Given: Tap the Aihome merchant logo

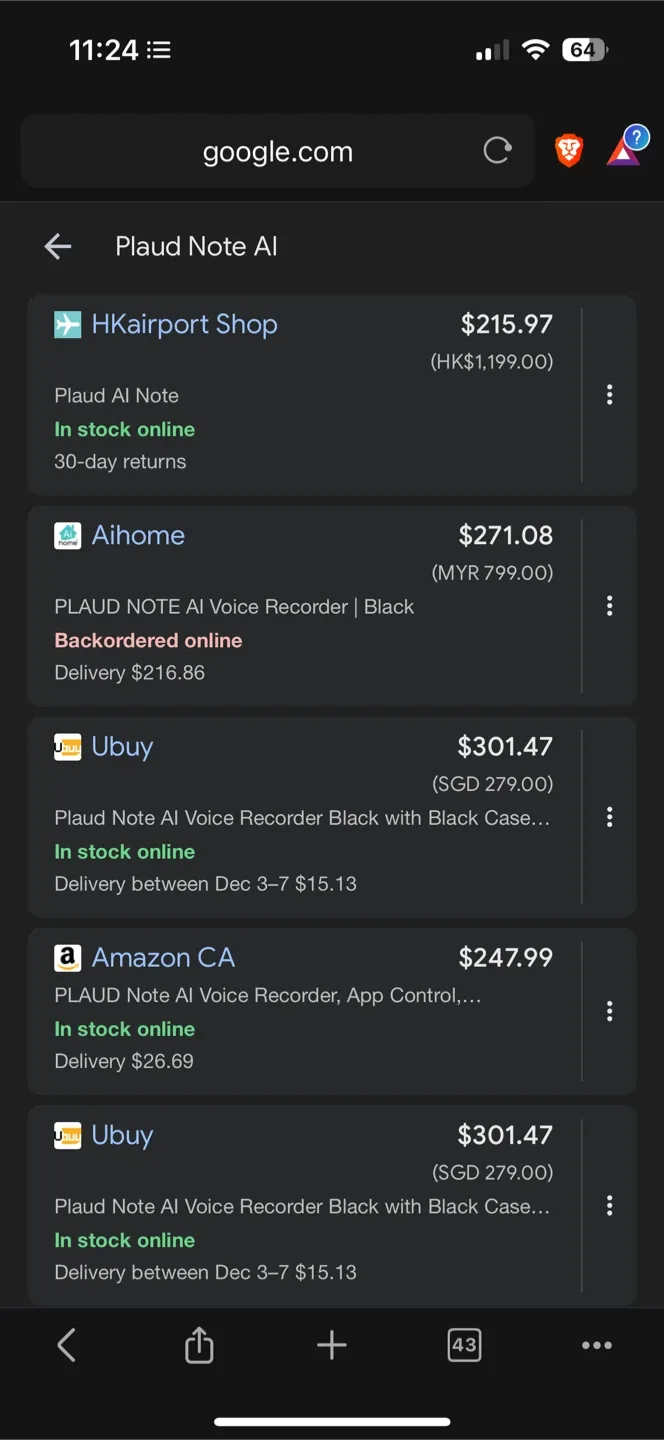Looking at the screenshot, I should [x=66, y=535].
